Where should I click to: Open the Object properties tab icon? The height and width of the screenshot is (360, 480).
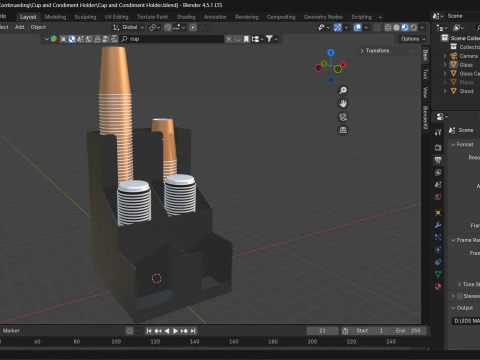tap(438, 212)
